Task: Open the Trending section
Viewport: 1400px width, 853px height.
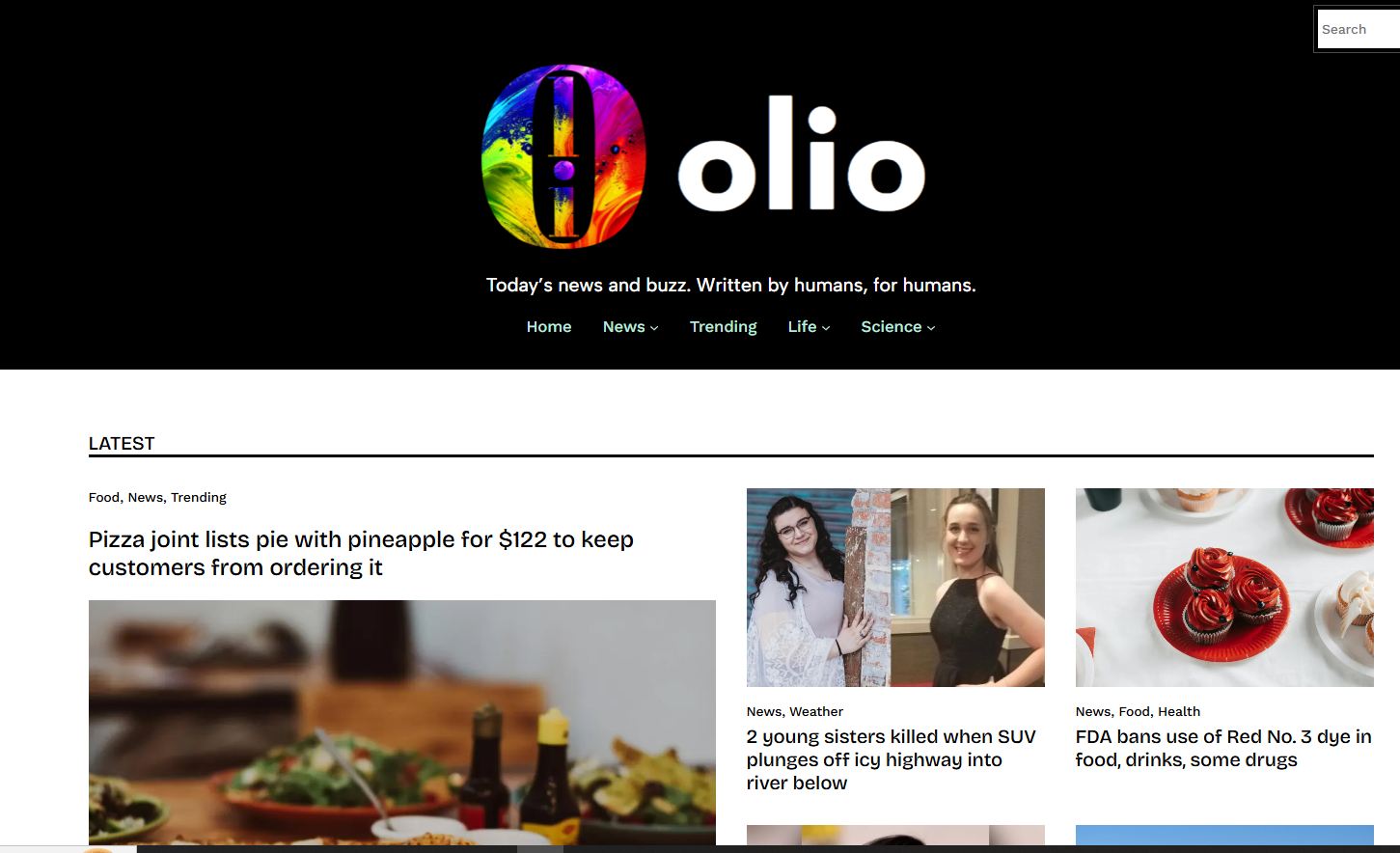Action: coord(724,327)
